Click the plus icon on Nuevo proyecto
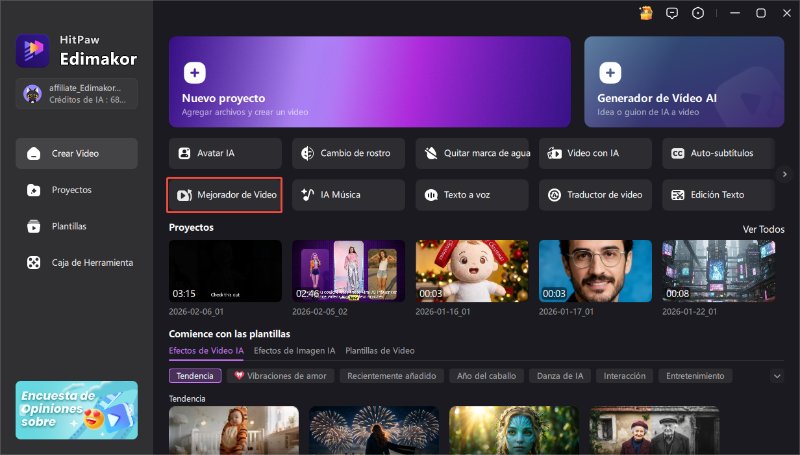The height and width of the screenshot is (455, 800). [x=195, y=72]
